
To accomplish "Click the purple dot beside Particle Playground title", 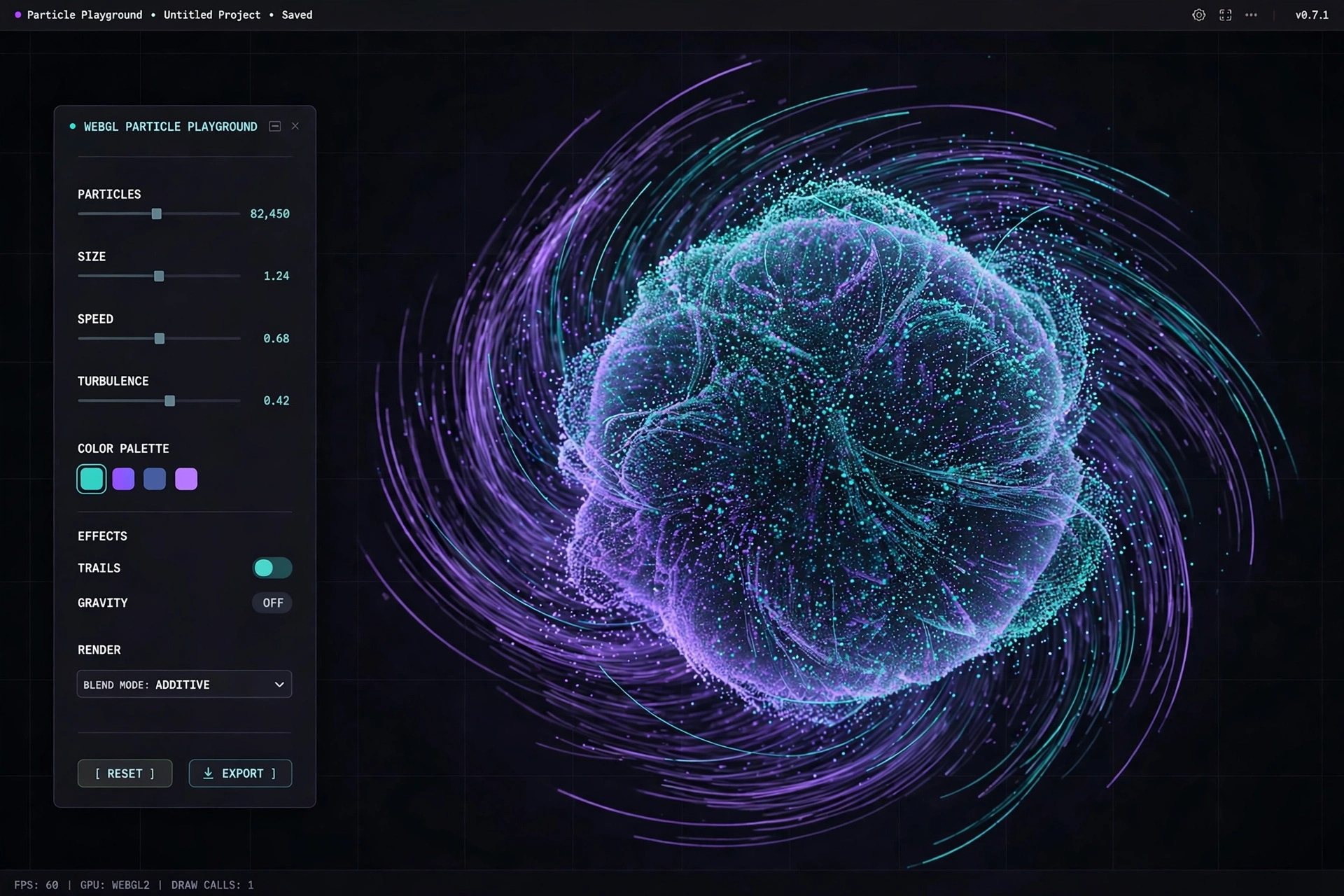I will click(18, 15).
